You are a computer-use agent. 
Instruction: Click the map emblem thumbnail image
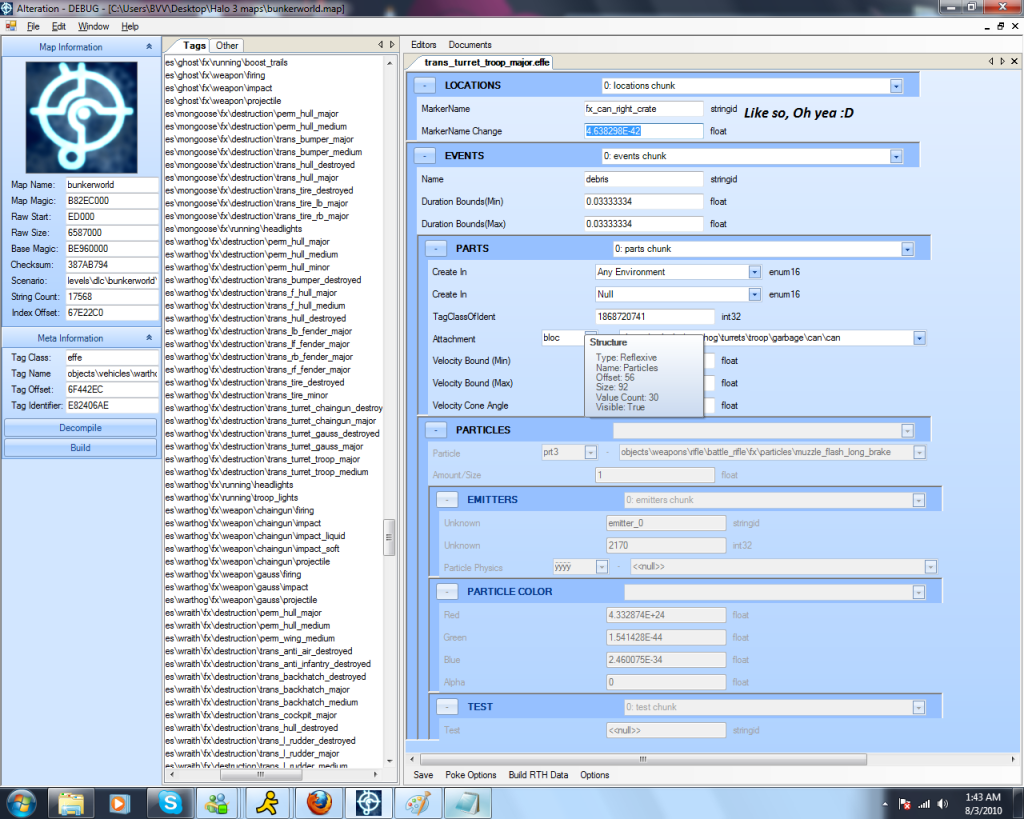tap(82, 118)
